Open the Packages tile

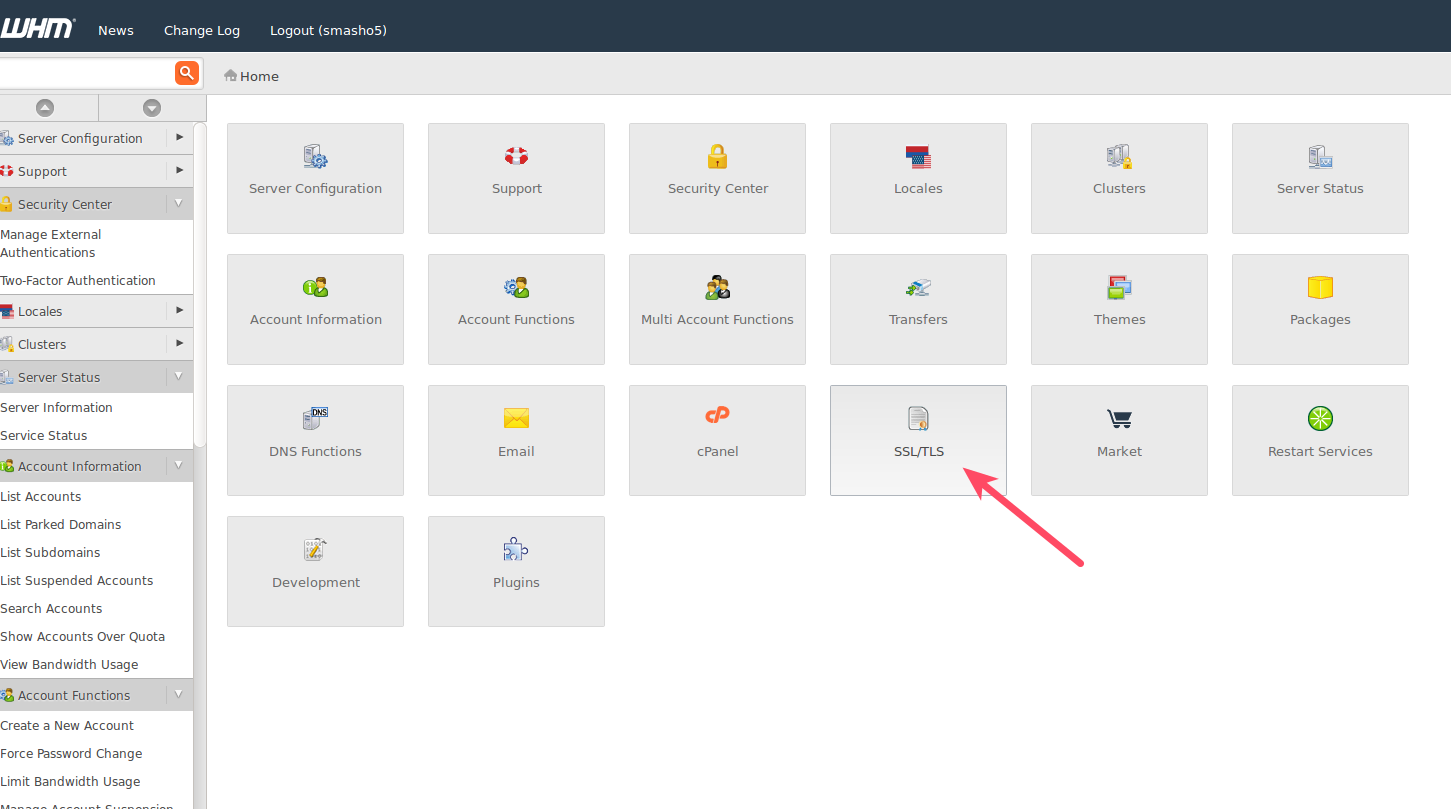[x=1320, y=309]
